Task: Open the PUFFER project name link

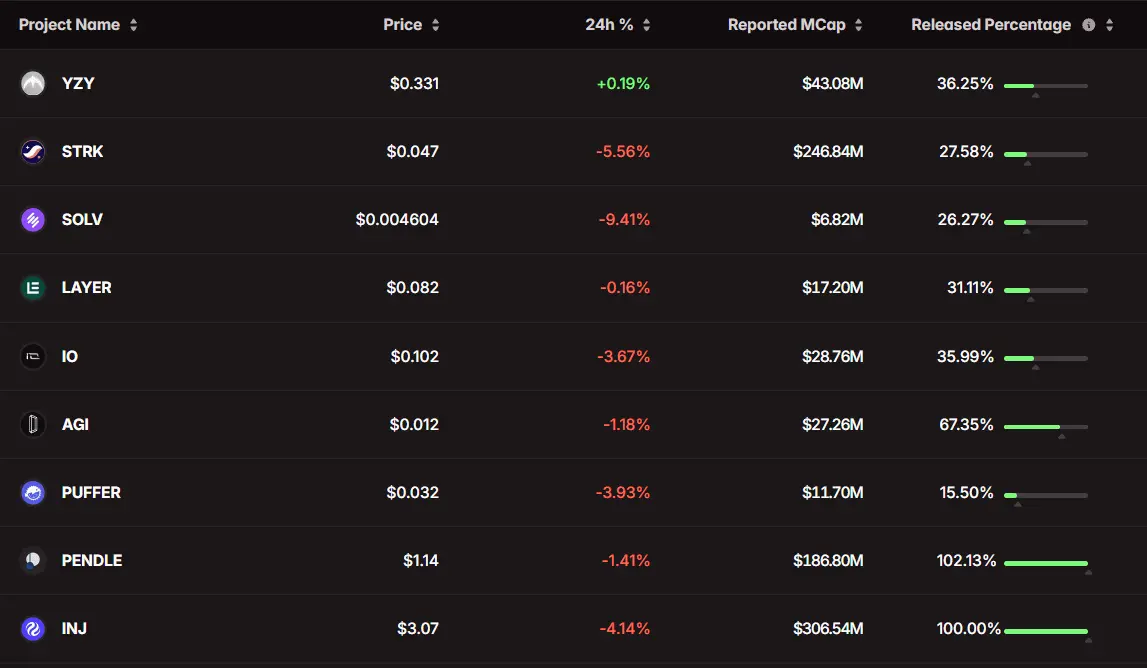Action: pos(91,493)
